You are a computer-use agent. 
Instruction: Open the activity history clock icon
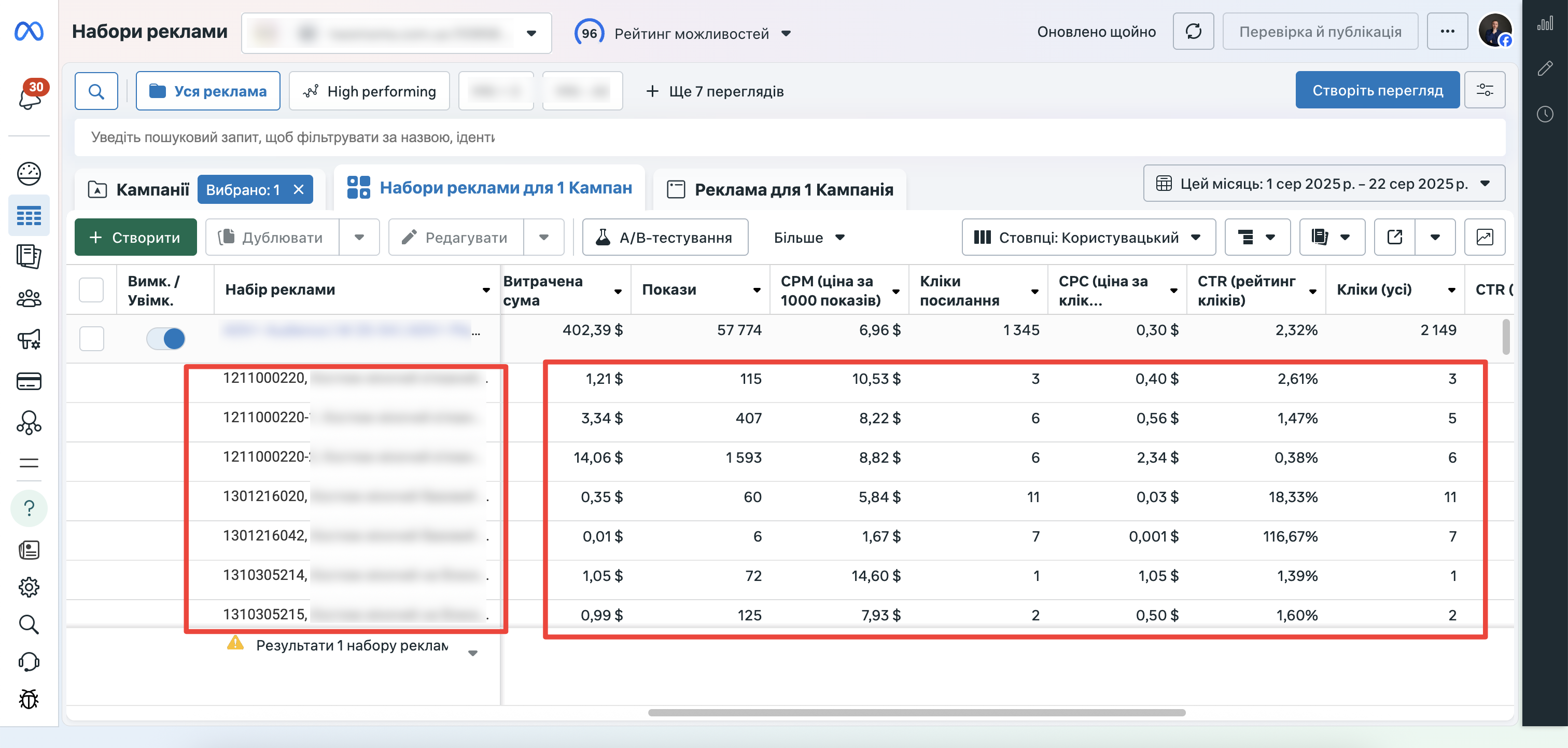(x=1545, y=114)
